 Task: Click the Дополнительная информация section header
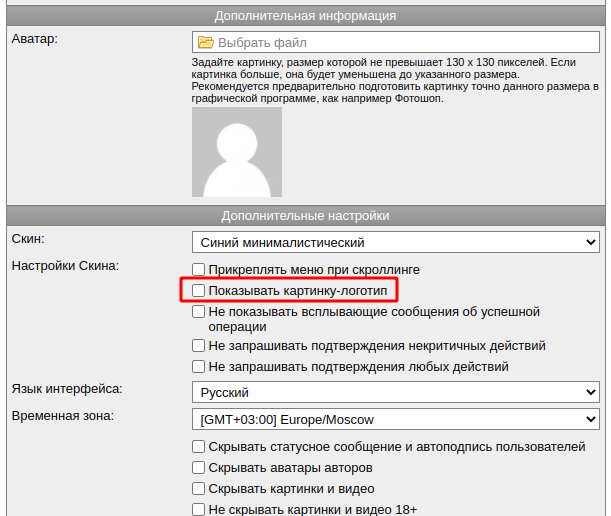click(x=305, y=16)
